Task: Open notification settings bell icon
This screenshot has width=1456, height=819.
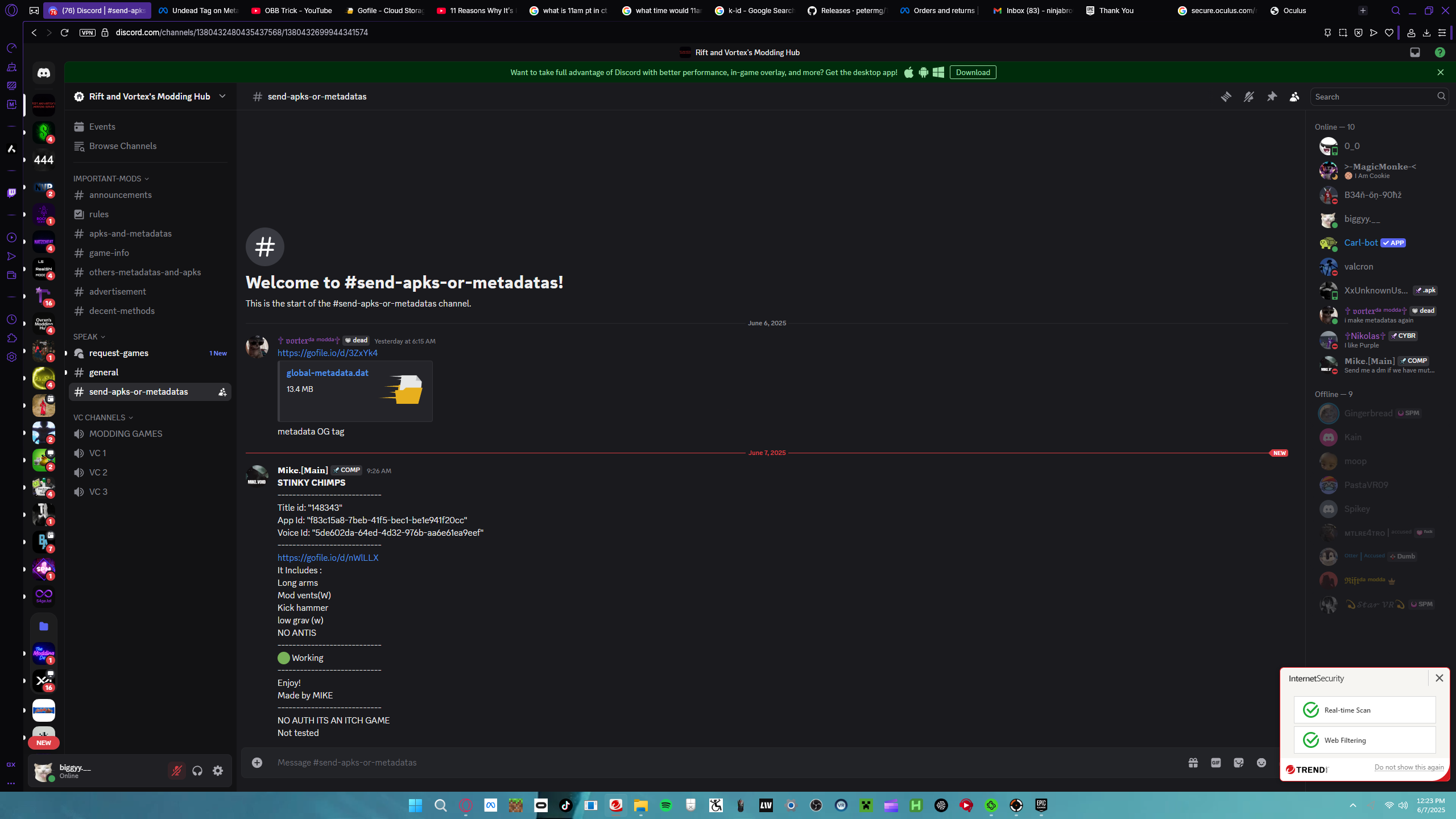Action: click(1248, 97)
